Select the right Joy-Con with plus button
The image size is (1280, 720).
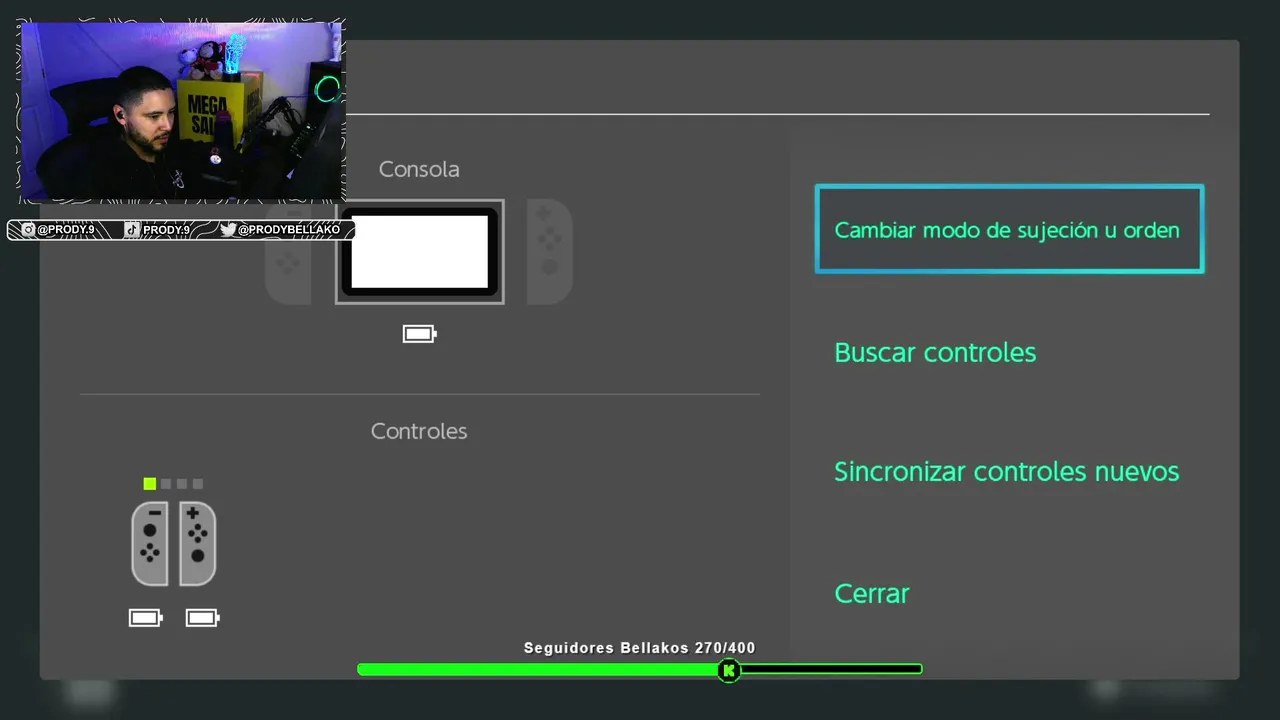(197, 543)
